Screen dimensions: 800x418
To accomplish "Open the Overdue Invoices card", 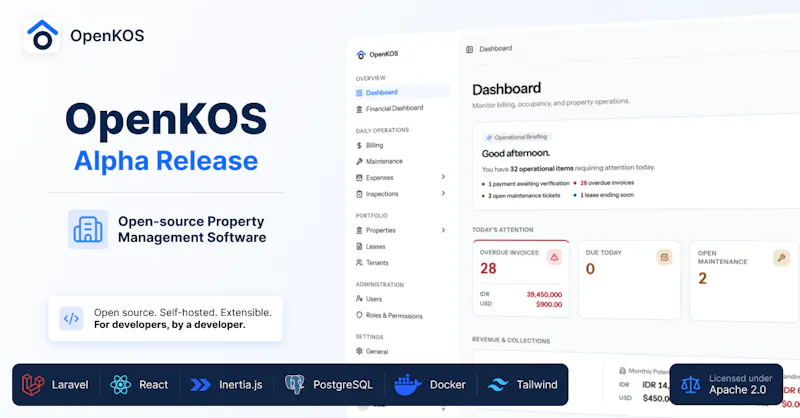I will (521, 279).
